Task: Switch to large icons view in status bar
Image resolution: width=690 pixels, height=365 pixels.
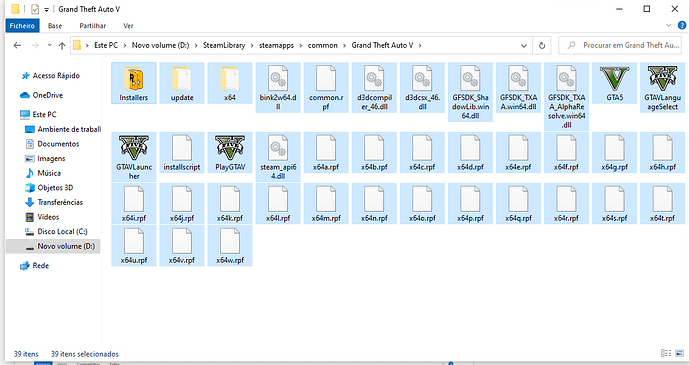Action: [680, 354]
